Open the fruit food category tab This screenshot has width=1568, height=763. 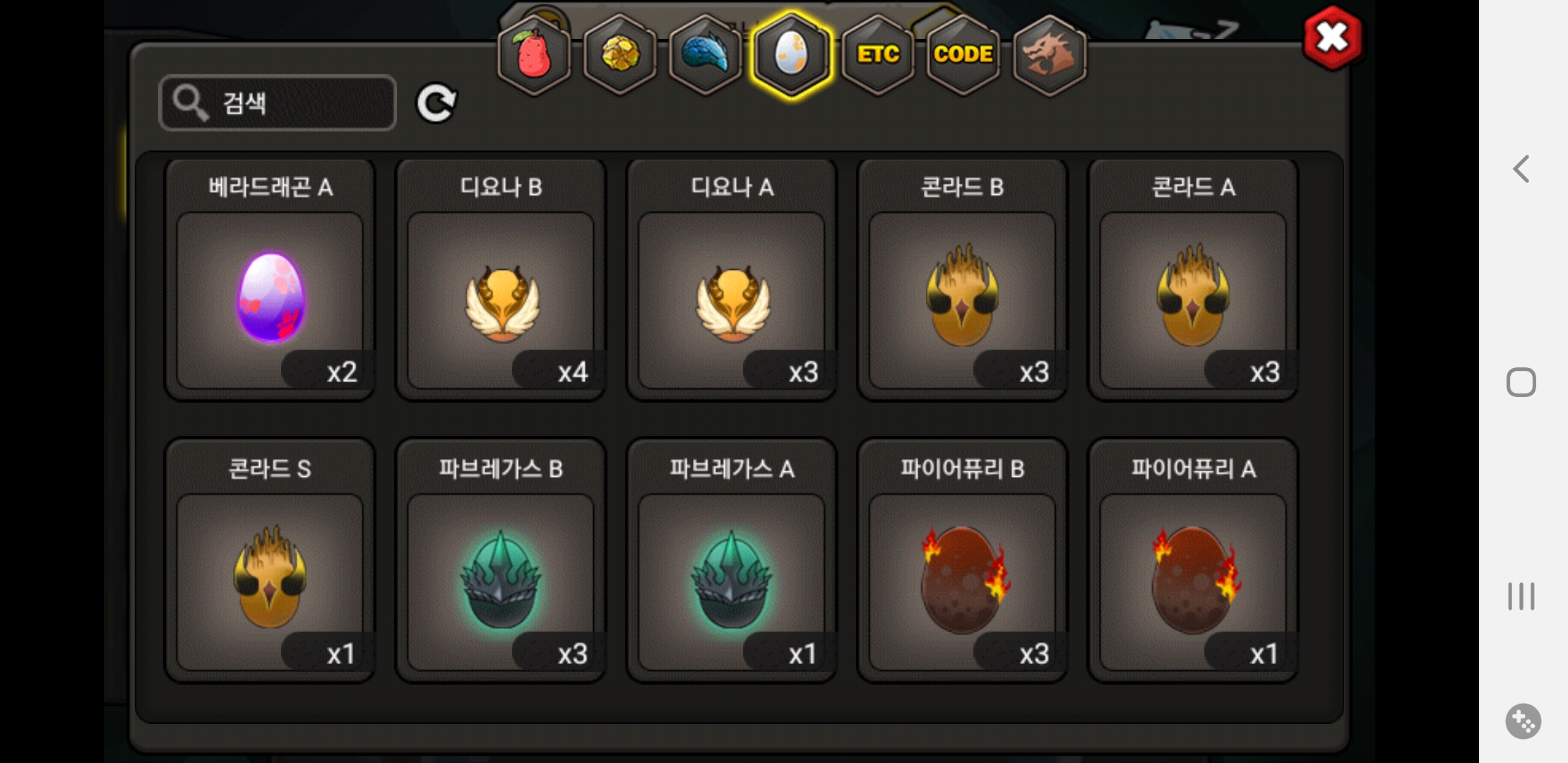point(535,54)
